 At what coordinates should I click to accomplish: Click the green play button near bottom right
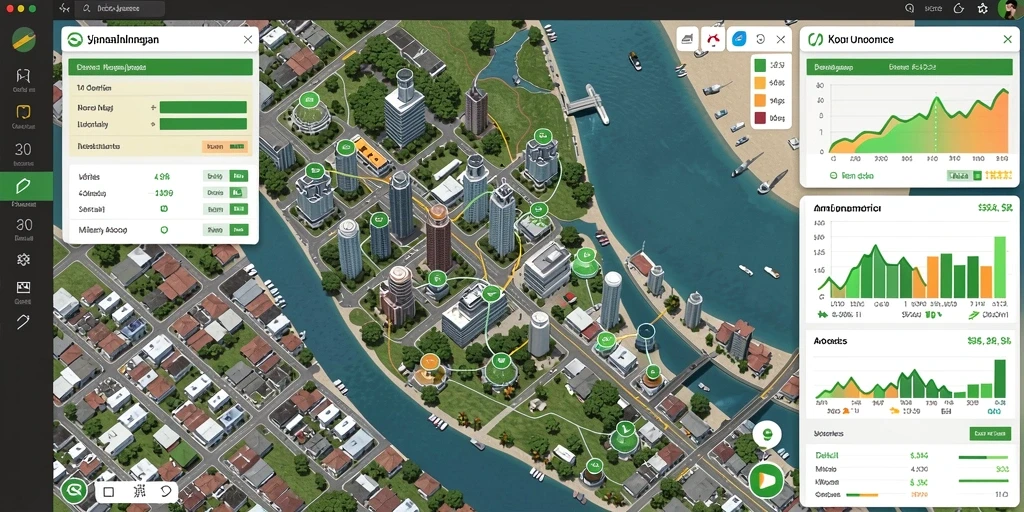767,480
